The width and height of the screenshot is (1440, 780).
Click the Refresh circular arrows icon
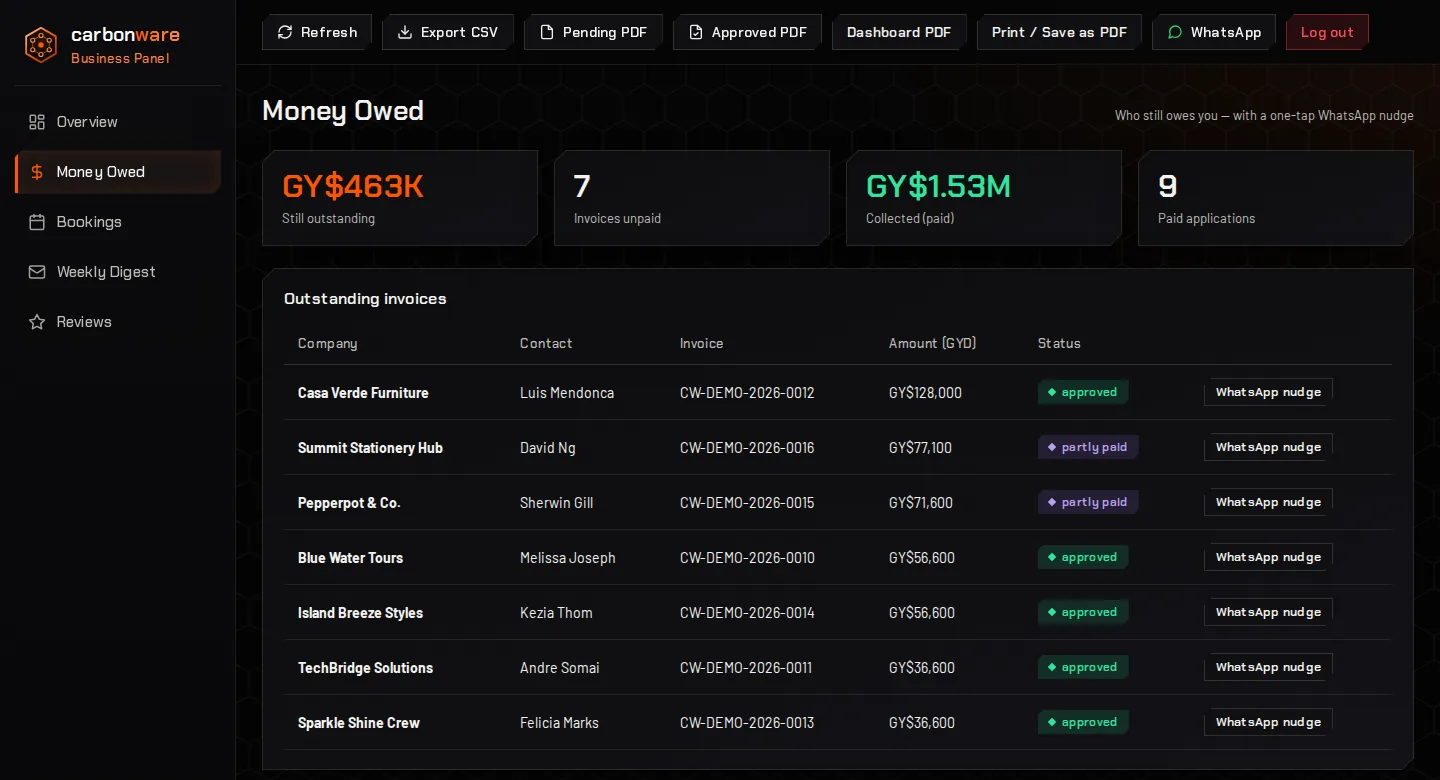285,32
